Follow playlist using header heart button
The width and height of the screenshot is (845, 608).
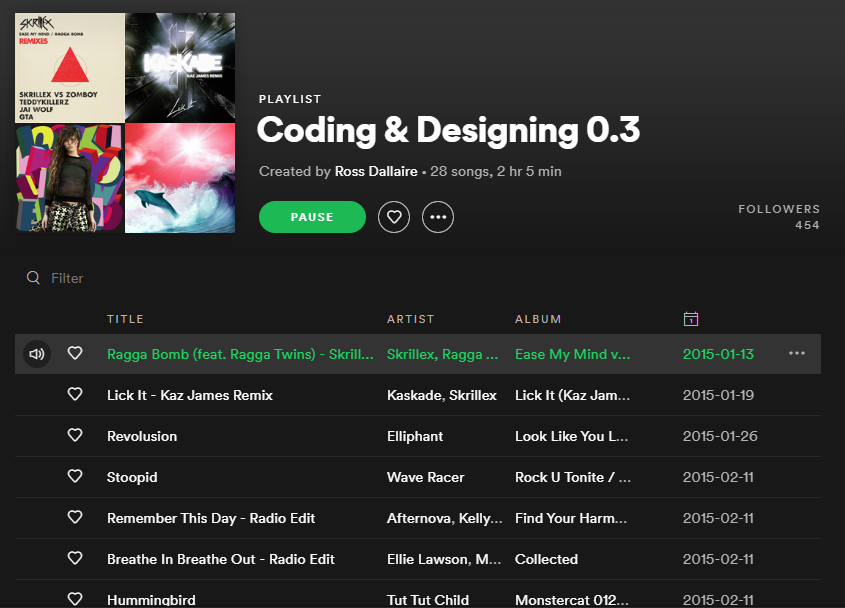(x=394, y=217)
